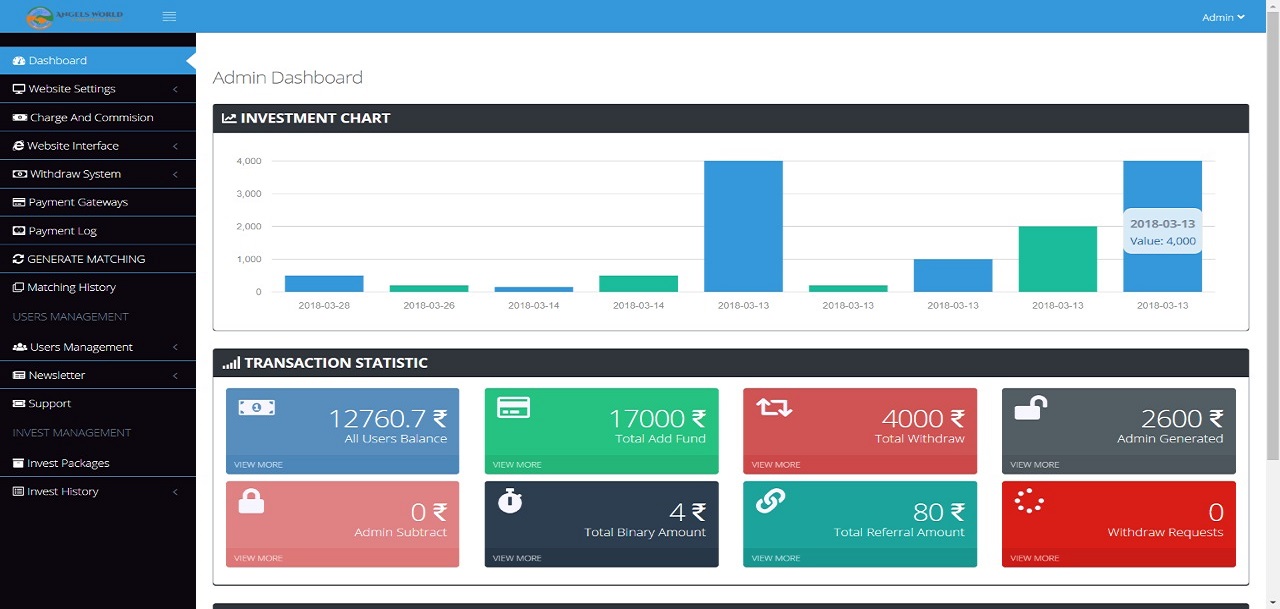Select GENERATE MATCHING in the sidebar
Viewport: 1280px width, 609px height.
[x=86, y=259]
